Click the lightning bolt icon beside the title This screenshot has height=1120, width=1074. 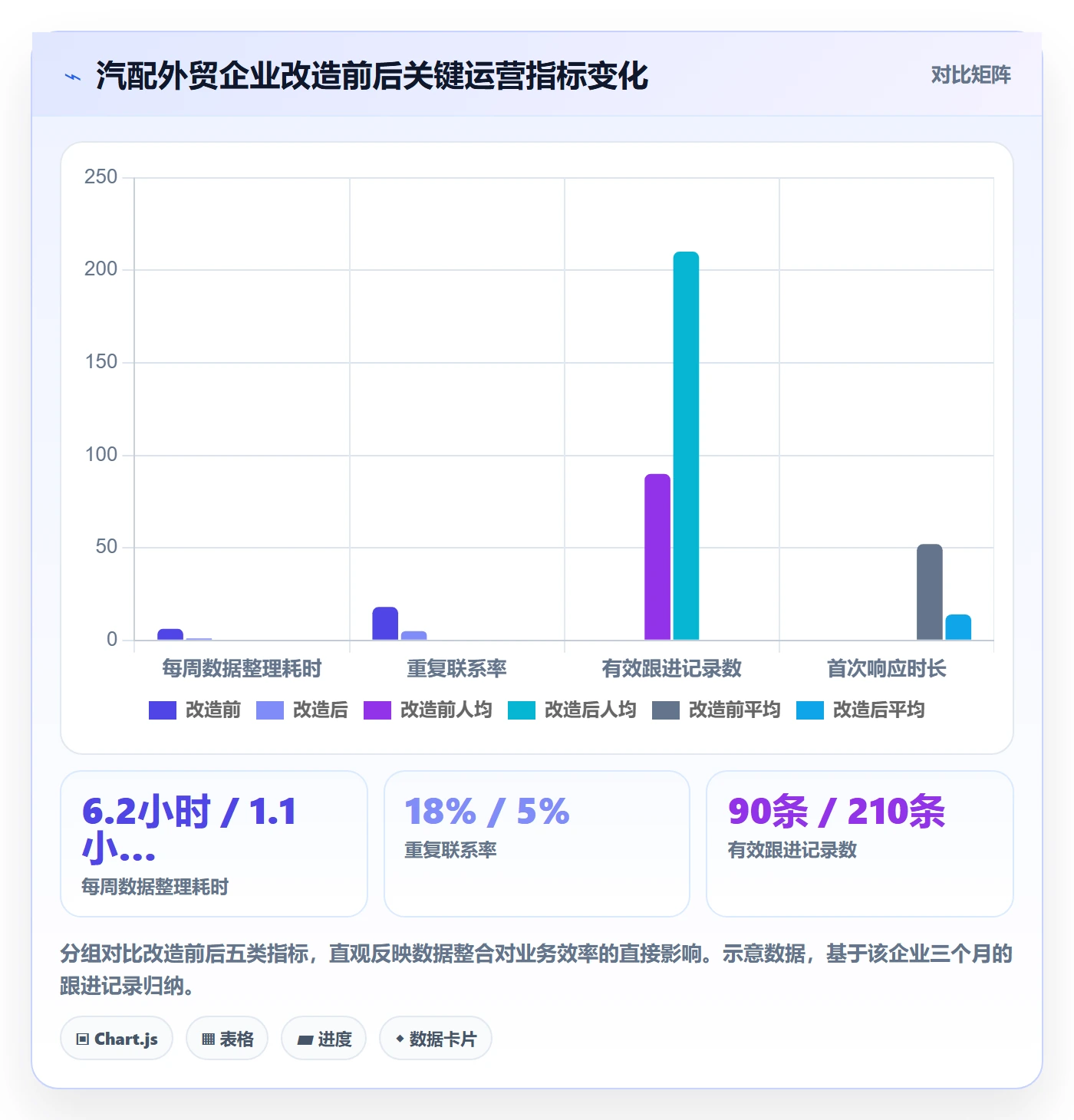(x=73, y=77)
